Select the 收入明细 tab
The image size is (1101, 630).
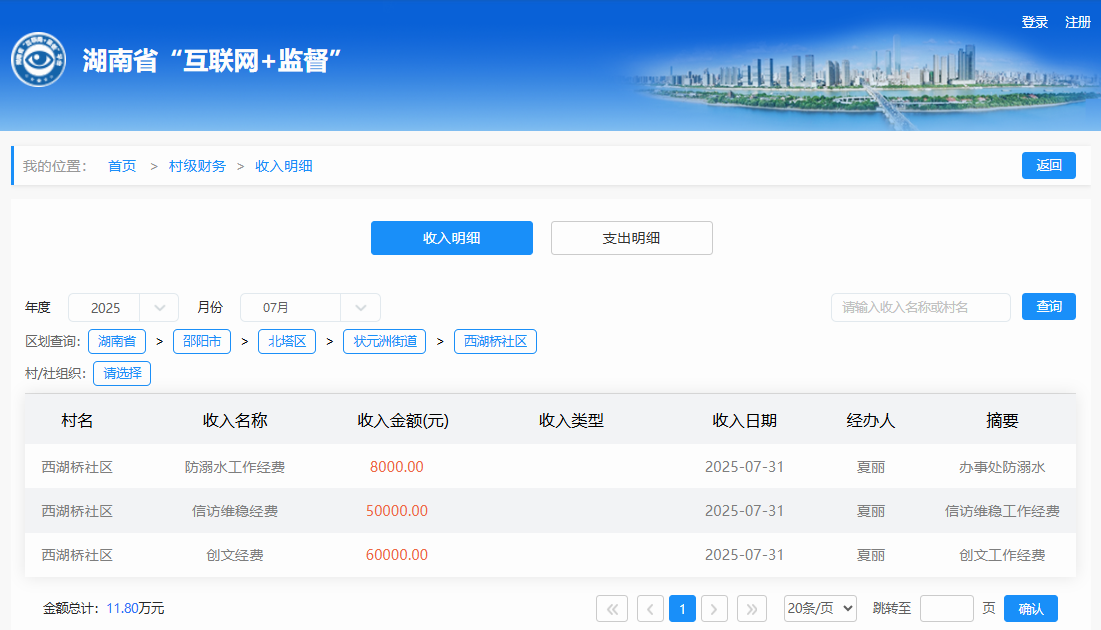coord(451,238)
